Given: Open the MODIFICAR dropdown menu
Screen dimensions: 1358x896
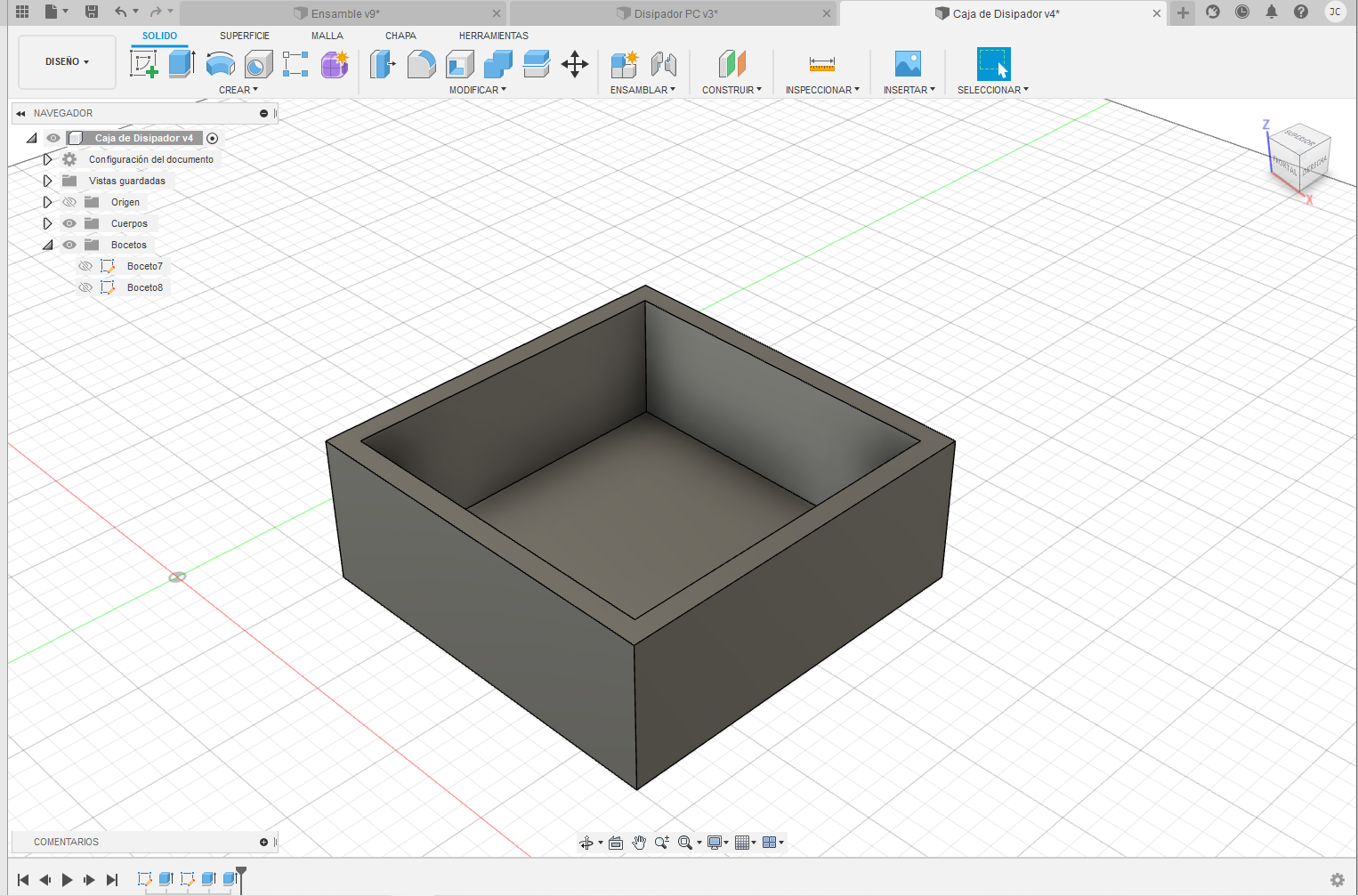Looking at the screenshot, I should tap(477, 90).
